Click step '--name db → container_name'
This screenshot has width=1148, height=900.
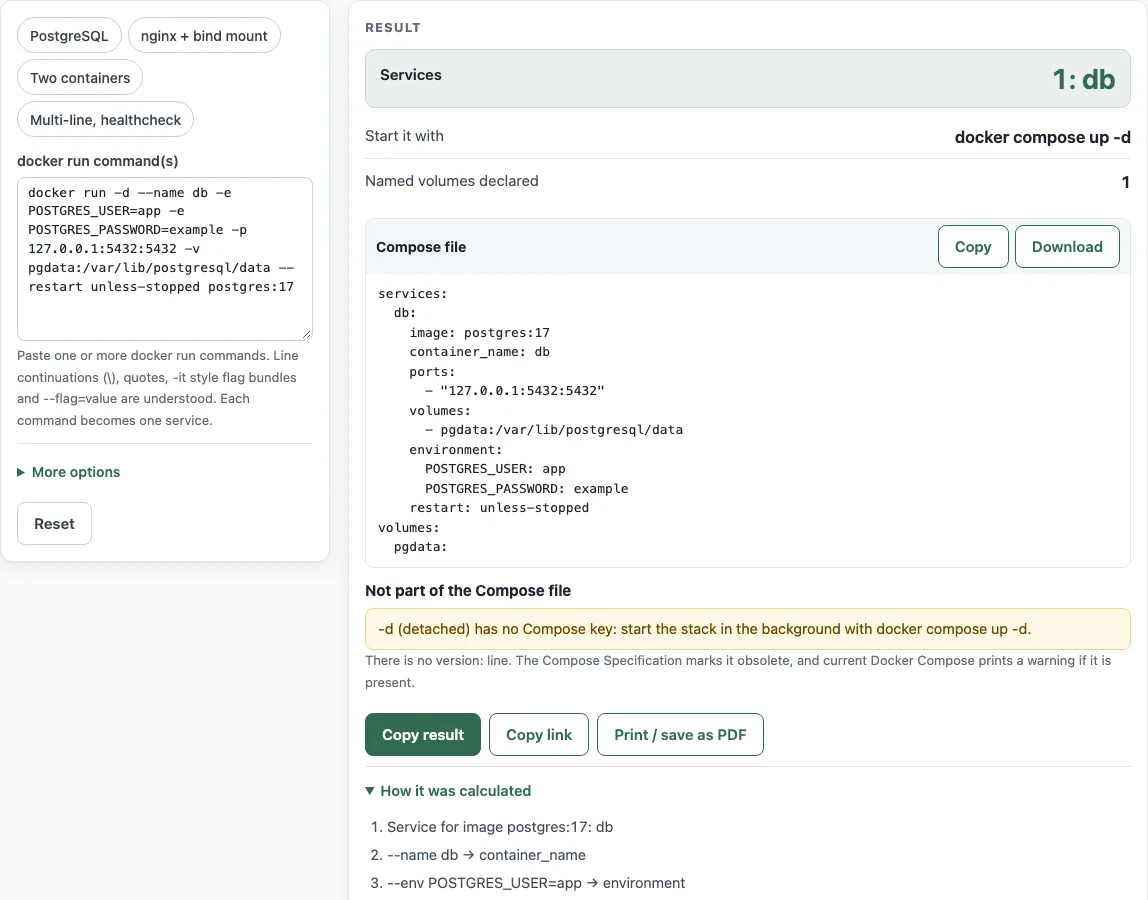pyautogui.click(x=486, y=855)
